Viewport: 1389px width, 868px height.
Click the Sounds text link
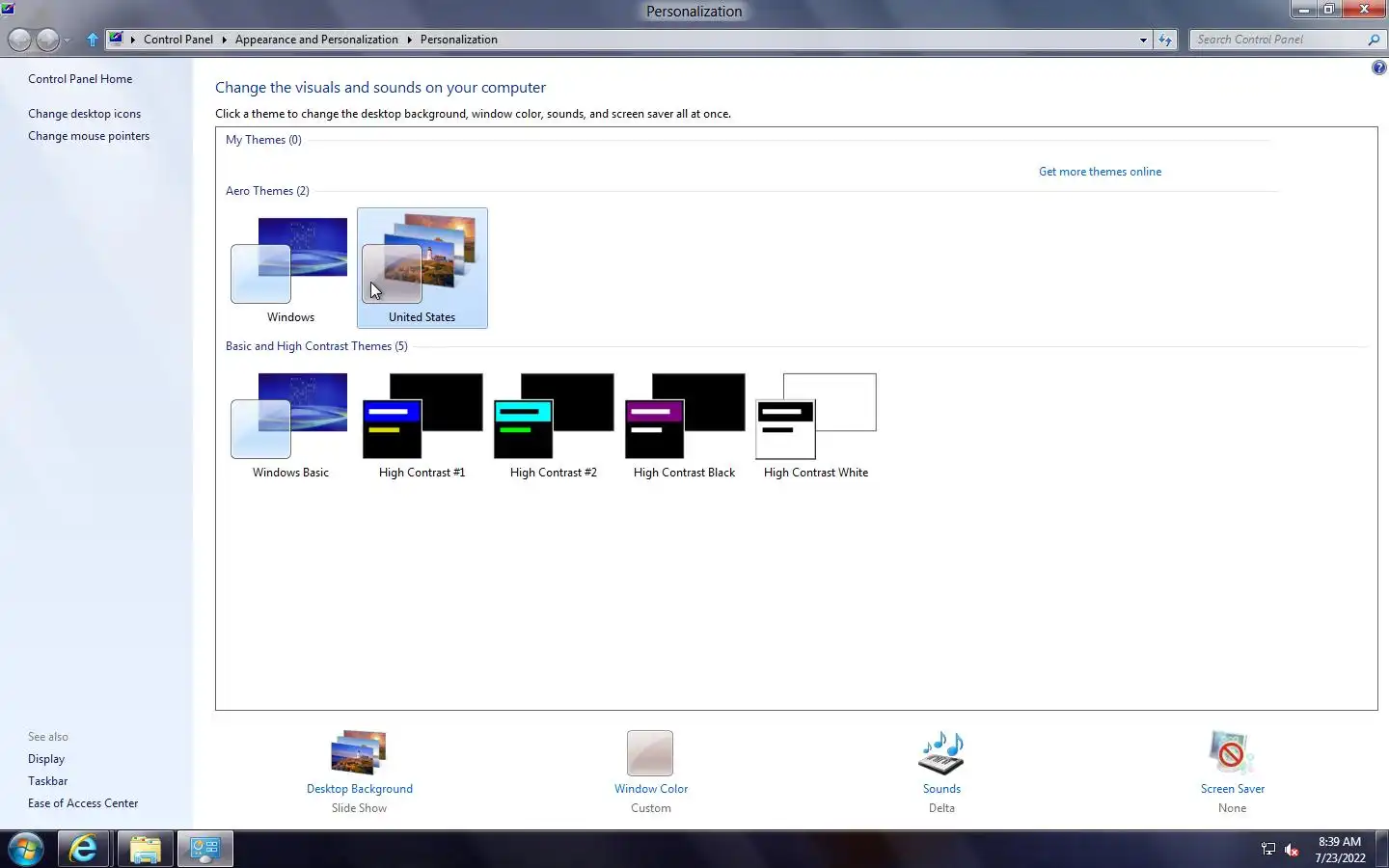point(941,789)
